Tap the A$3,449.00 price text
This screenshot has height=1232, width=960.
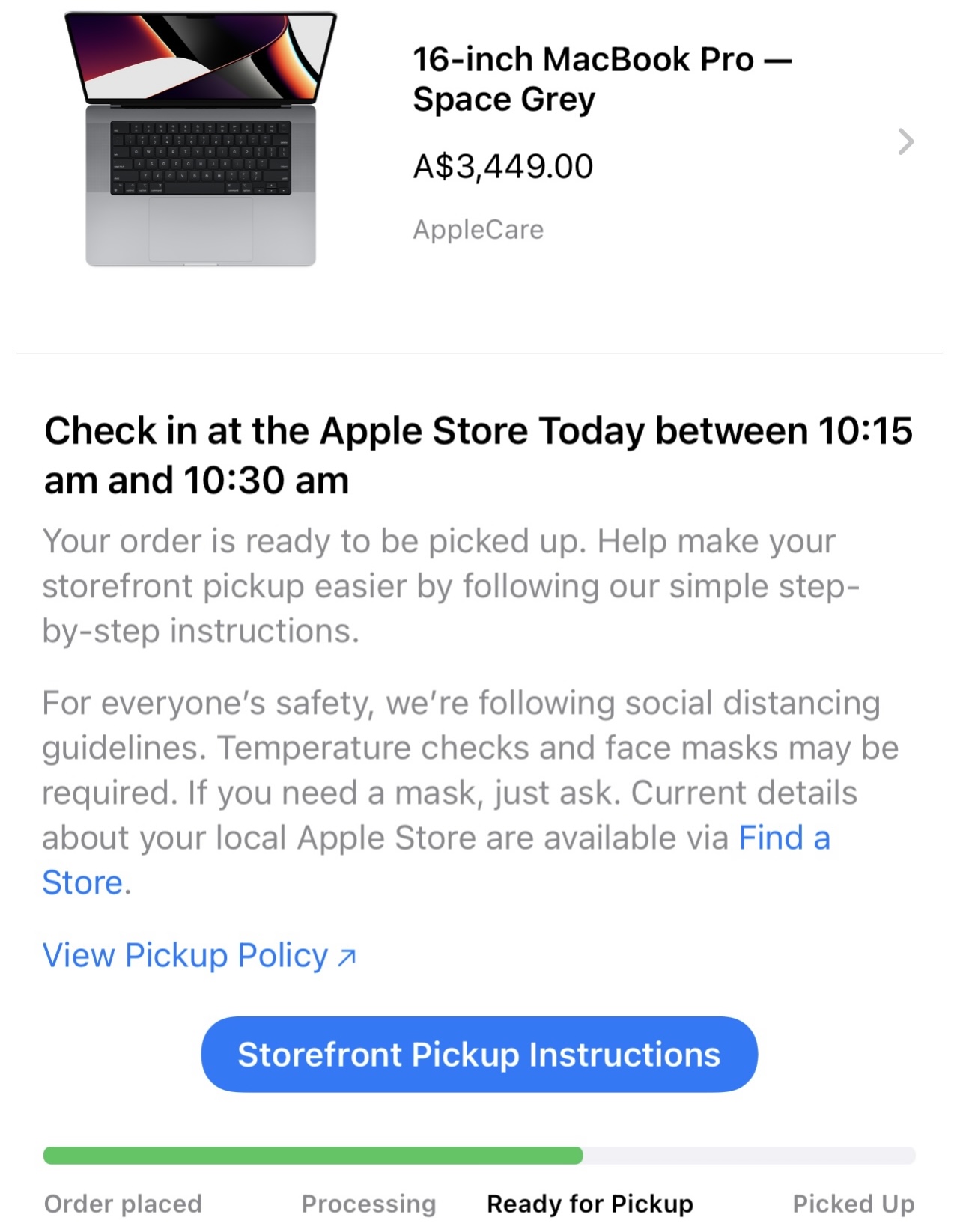[503, 166]
